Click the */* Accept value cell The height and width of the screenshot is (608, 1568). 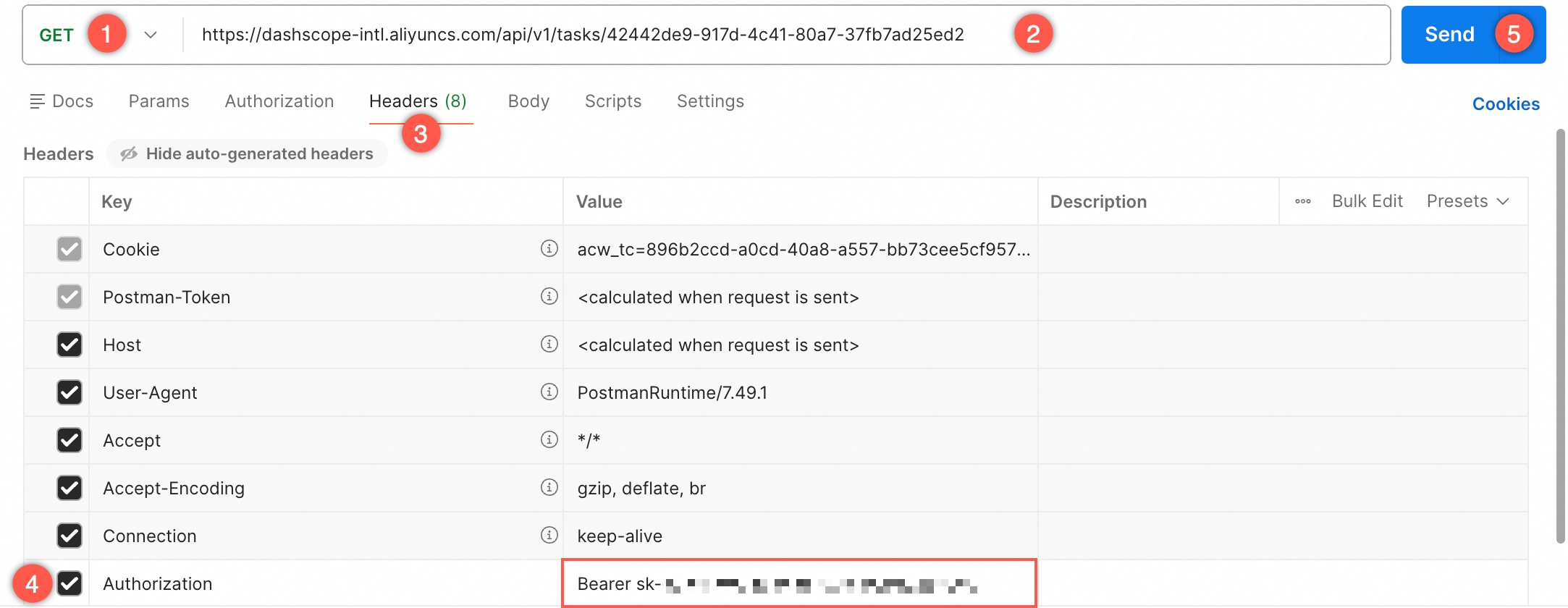click(x=801, y=440)
